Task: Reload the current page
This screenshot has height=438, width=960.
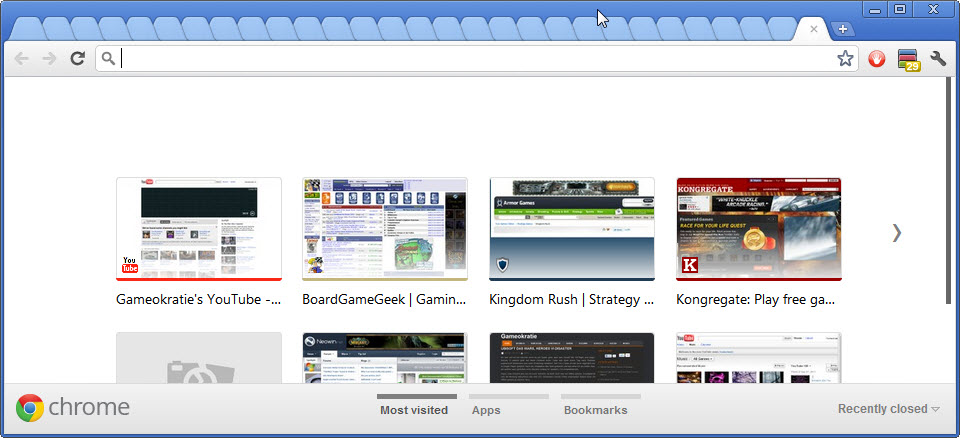Action: [77, 59]
